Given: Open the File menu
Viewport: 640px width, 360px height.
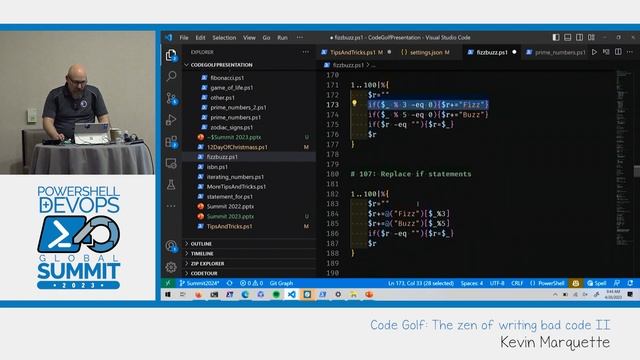Looking at the screenshot, I should tap(184, 38).
